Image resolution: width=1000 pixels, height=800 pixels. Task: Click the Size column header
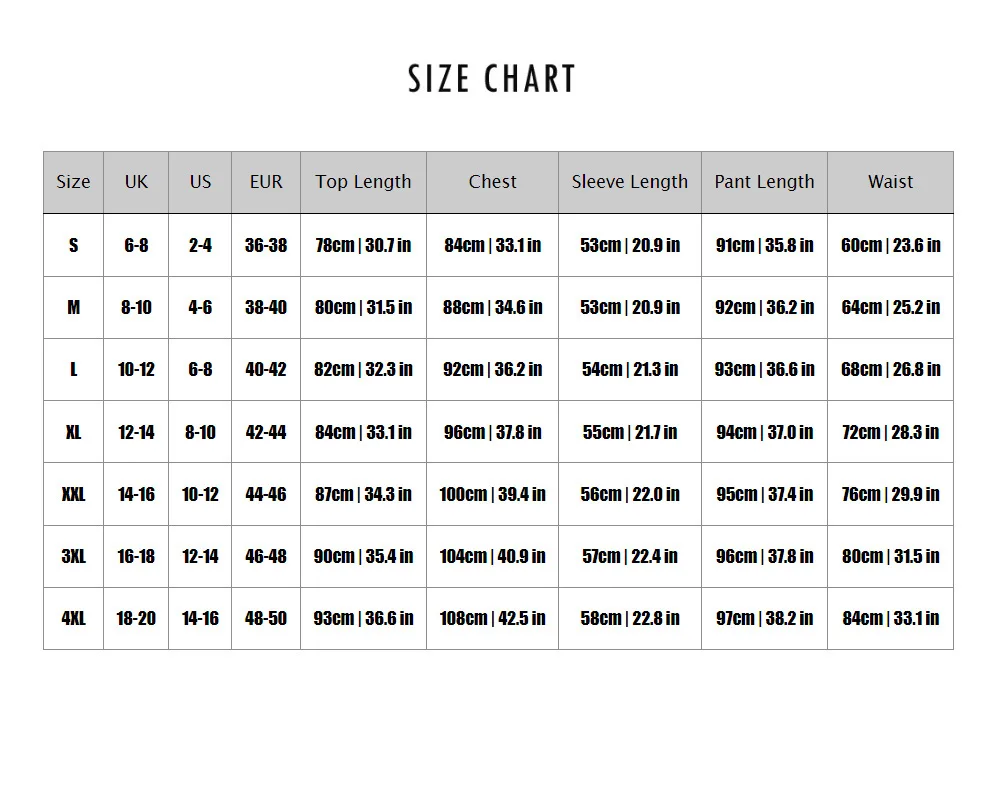click(73, 182)
